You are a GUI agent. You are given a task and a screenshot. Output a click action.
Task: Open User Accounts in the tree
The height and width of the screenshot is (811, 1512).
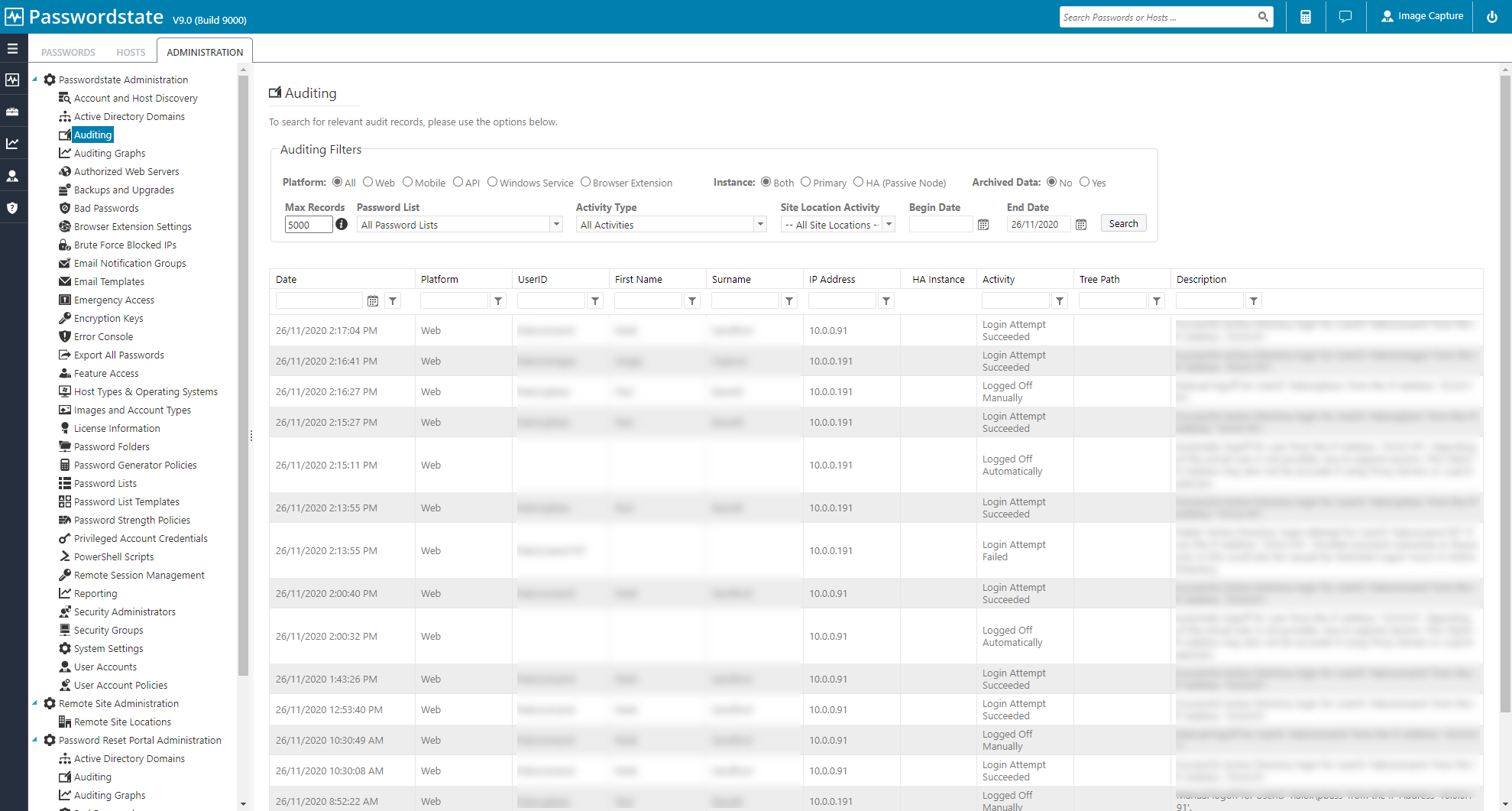click(x=105, y=667)
